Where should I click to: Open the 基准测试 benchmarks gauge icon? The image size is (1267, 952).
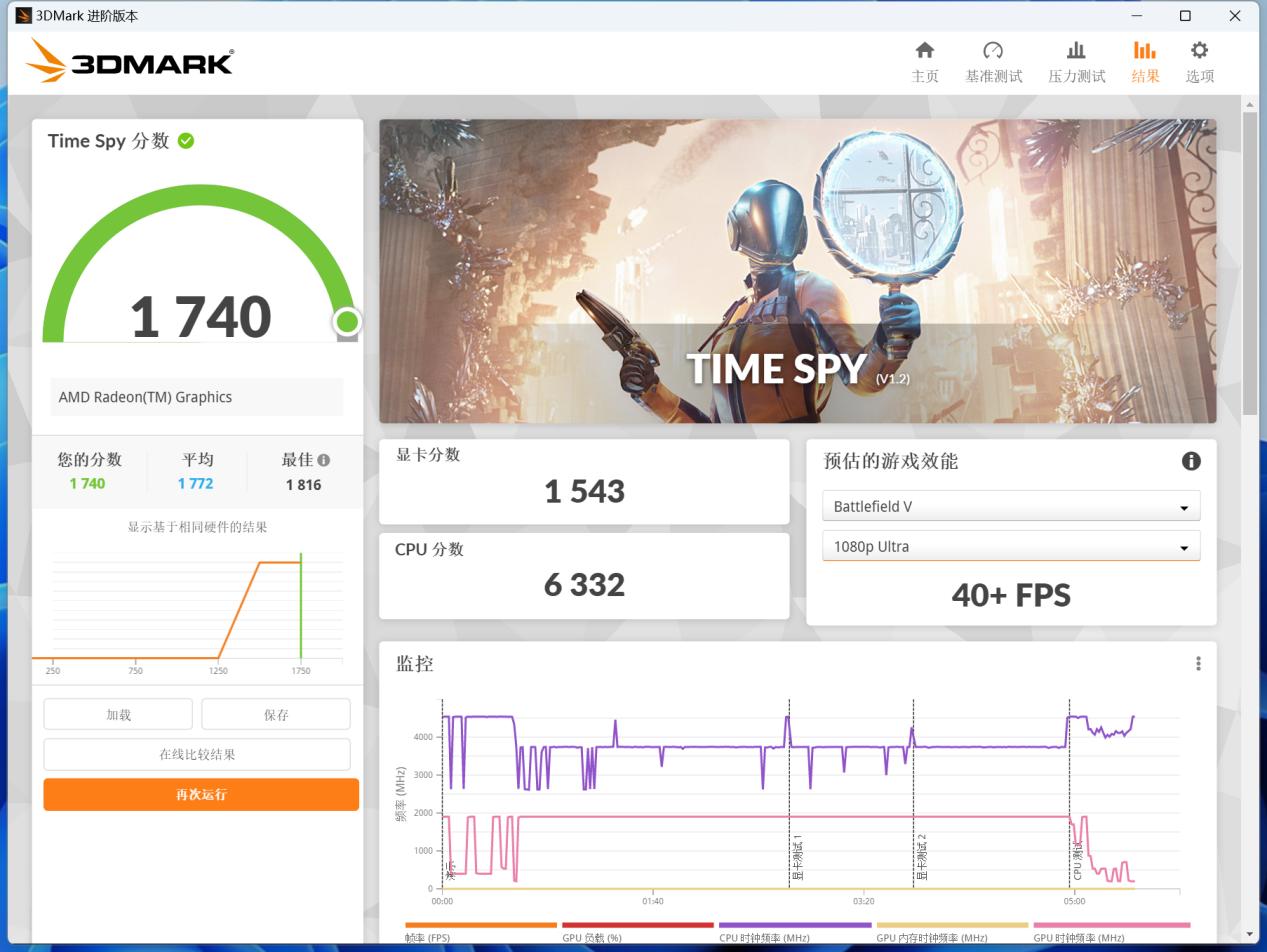[x=993, y=50]
